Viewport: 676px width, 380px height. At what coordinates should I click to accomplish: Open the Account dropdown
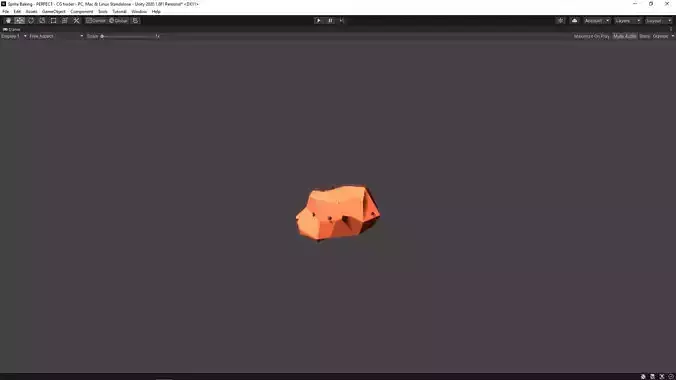point(597,21)
